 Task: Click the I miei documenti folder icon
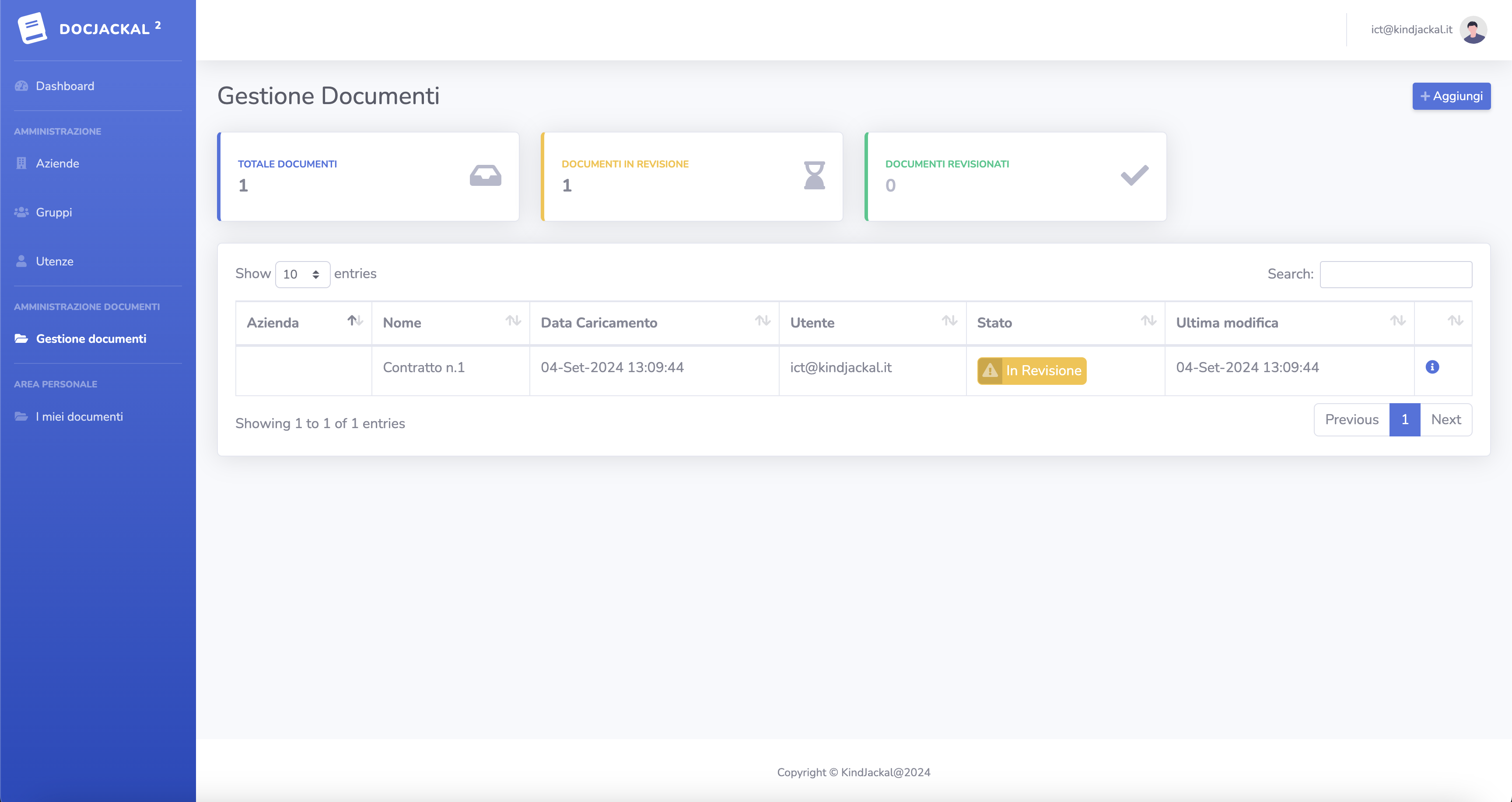(22, 417)
